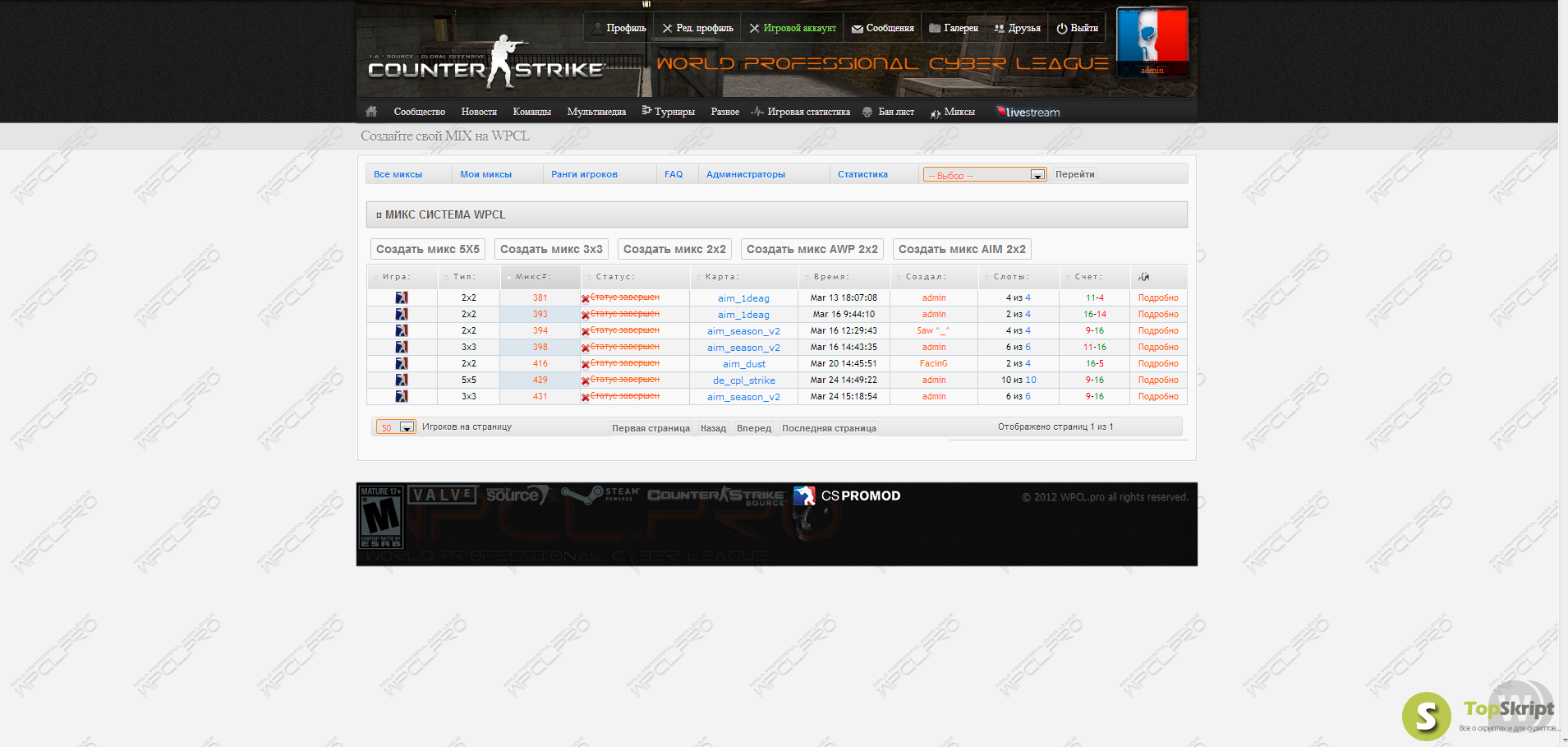This screenshot has width=1568, height=747.
Task: Sort table by Микс# column
Action: click(540, 277)
